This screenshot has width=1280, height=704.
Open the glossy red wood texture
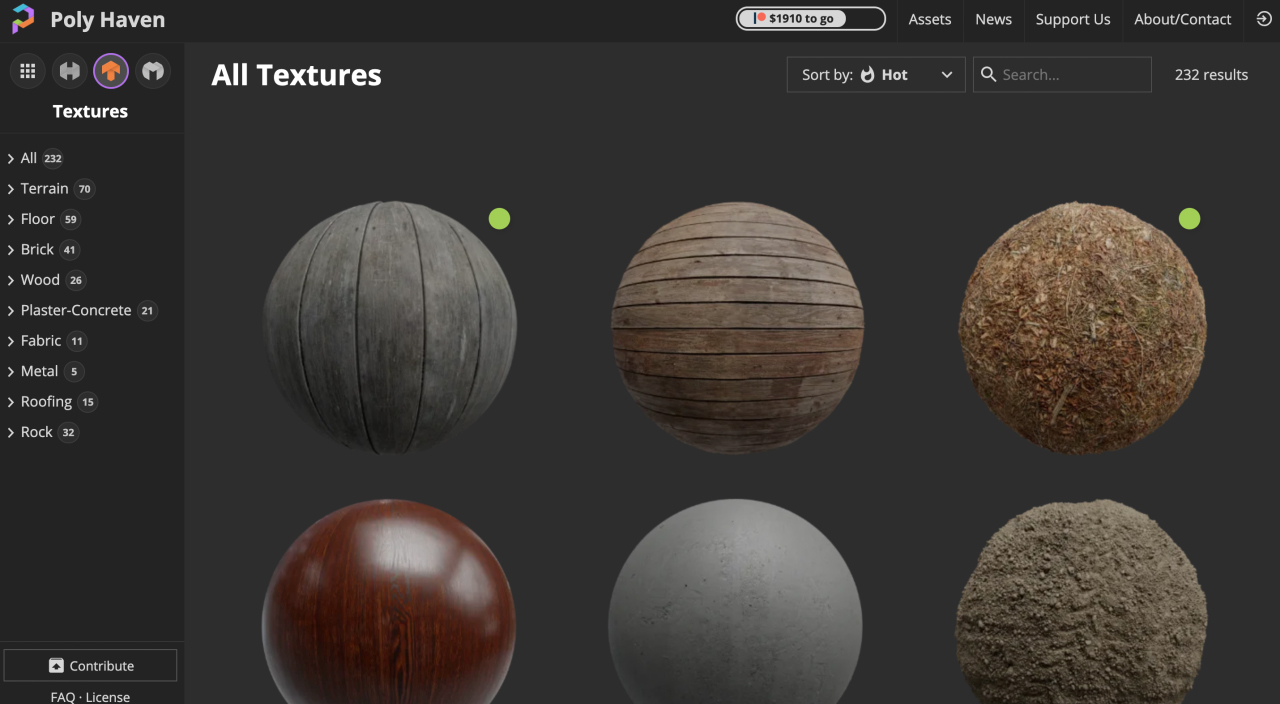(x=389, y=601)
